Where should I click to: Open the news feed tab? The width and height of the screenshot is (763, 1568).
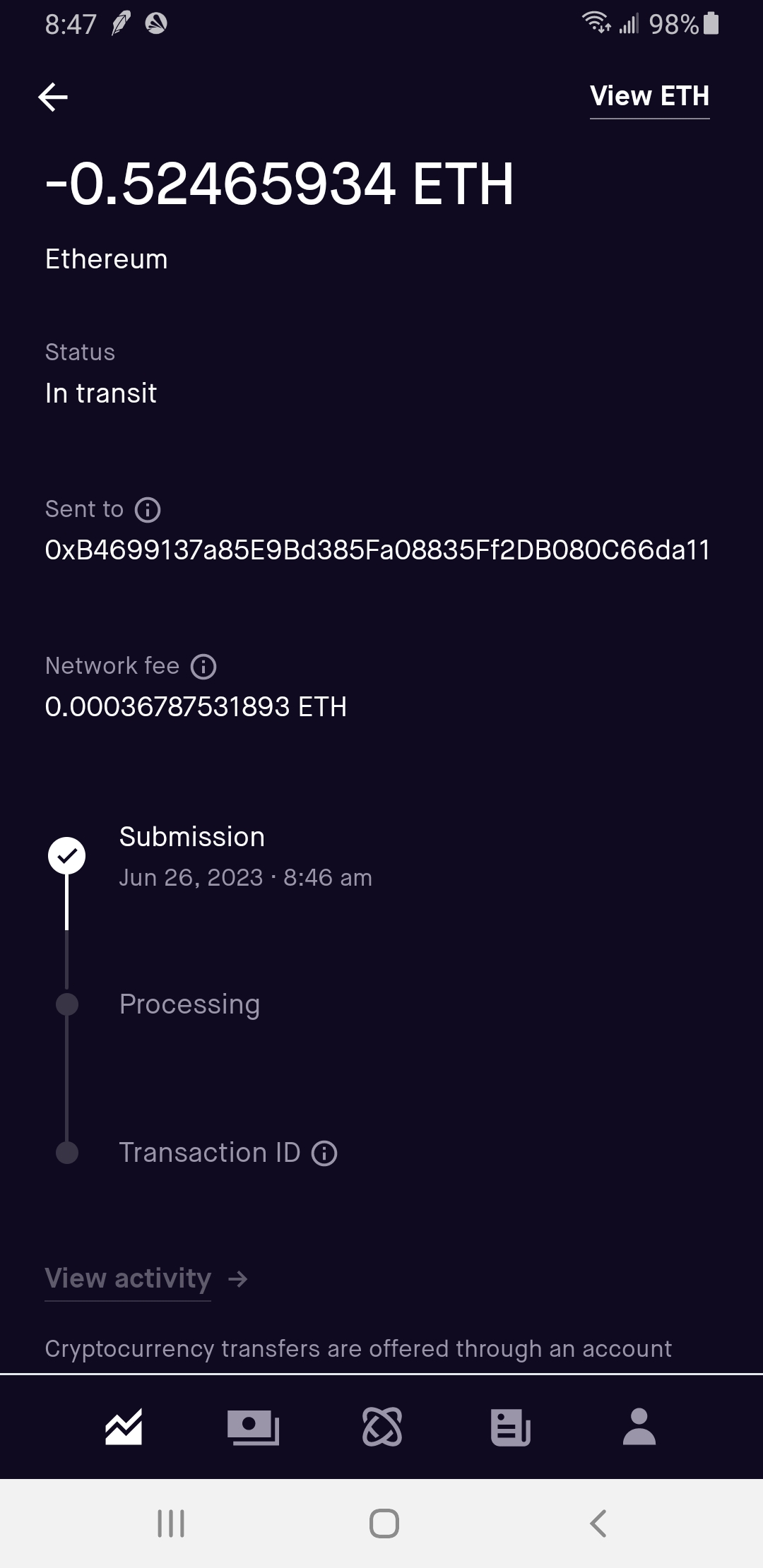coord(510,1427)
